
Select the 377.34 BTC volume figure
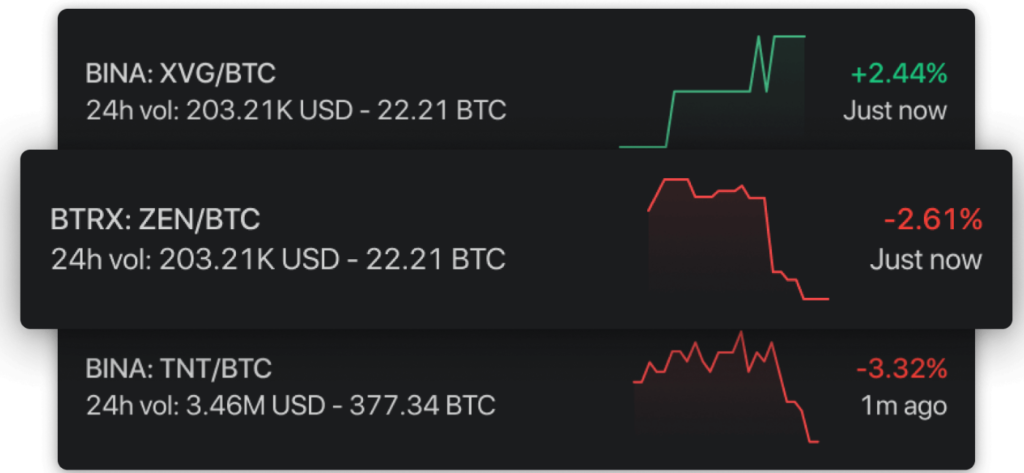point(422,406)
